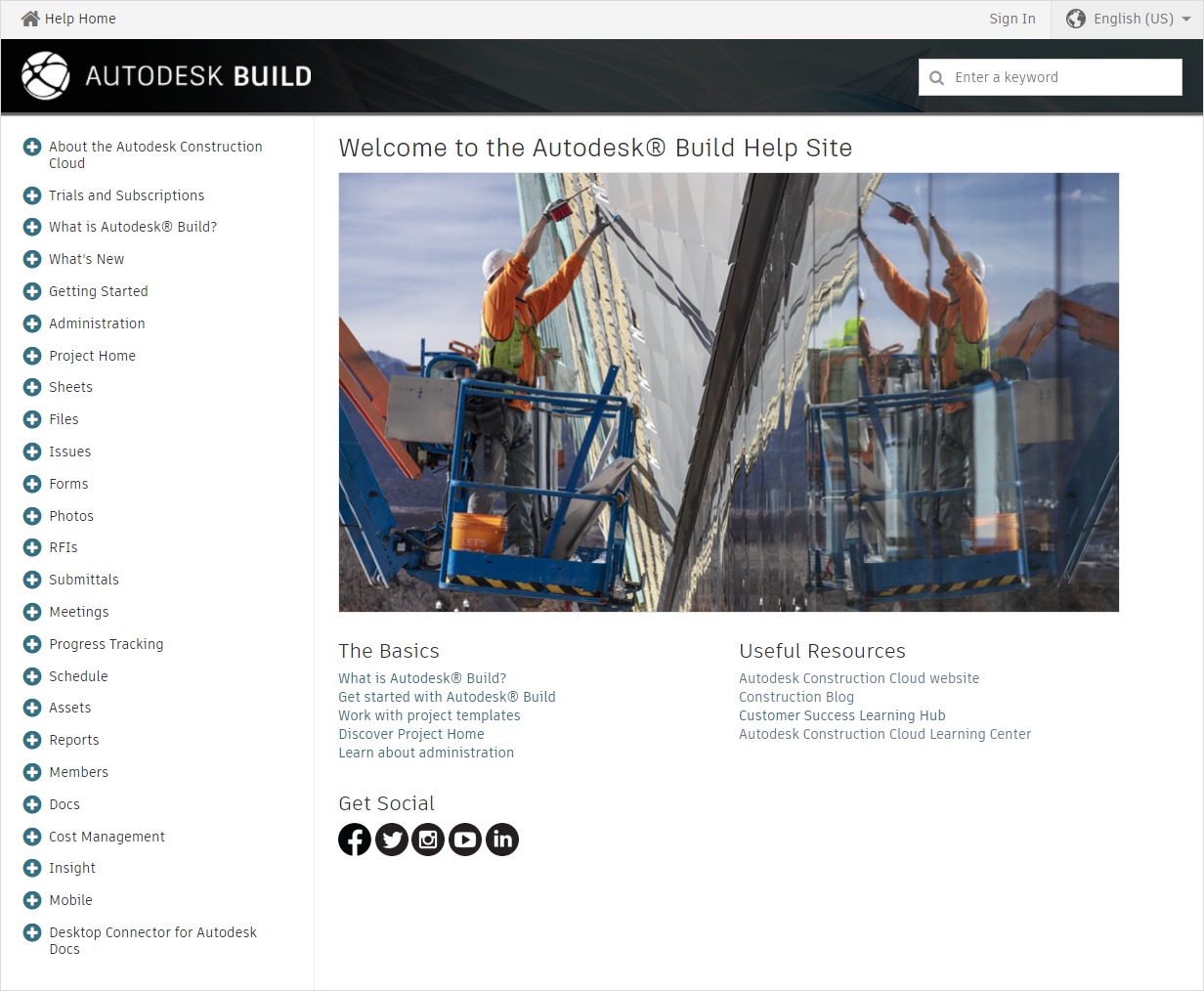The height and width of the screenshot is (991, 1204).
Task: Open the Mobile topic
Action: coord(70,900)
